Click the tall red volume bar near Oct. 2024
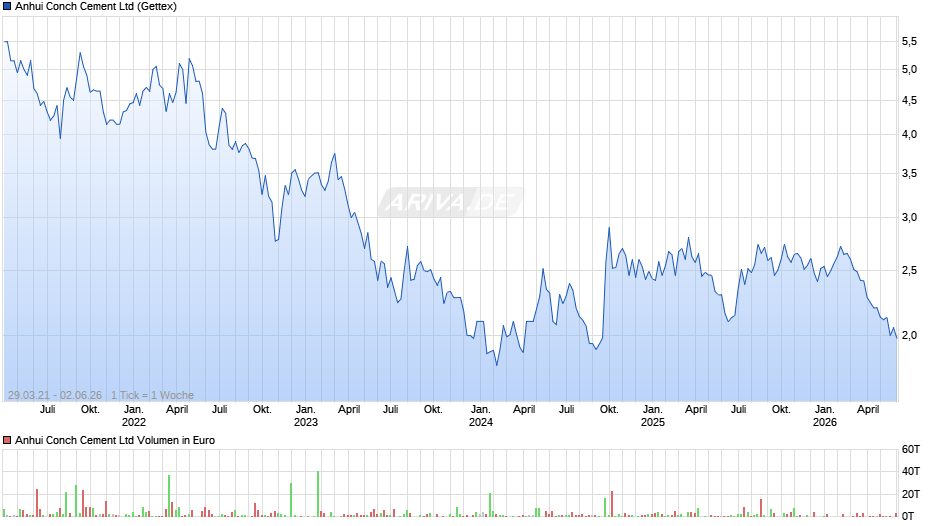 click(612, 504)
